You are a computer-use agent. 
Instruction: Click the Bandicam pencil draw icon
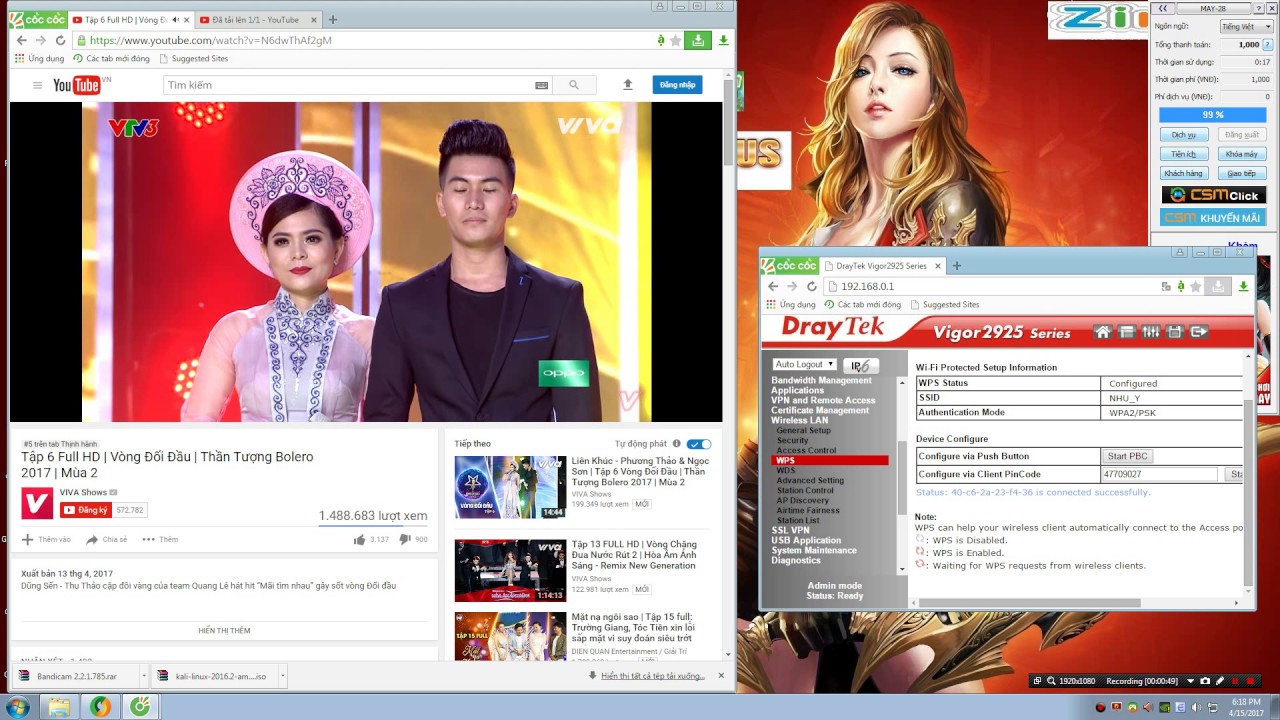[x=1220, y=681]
